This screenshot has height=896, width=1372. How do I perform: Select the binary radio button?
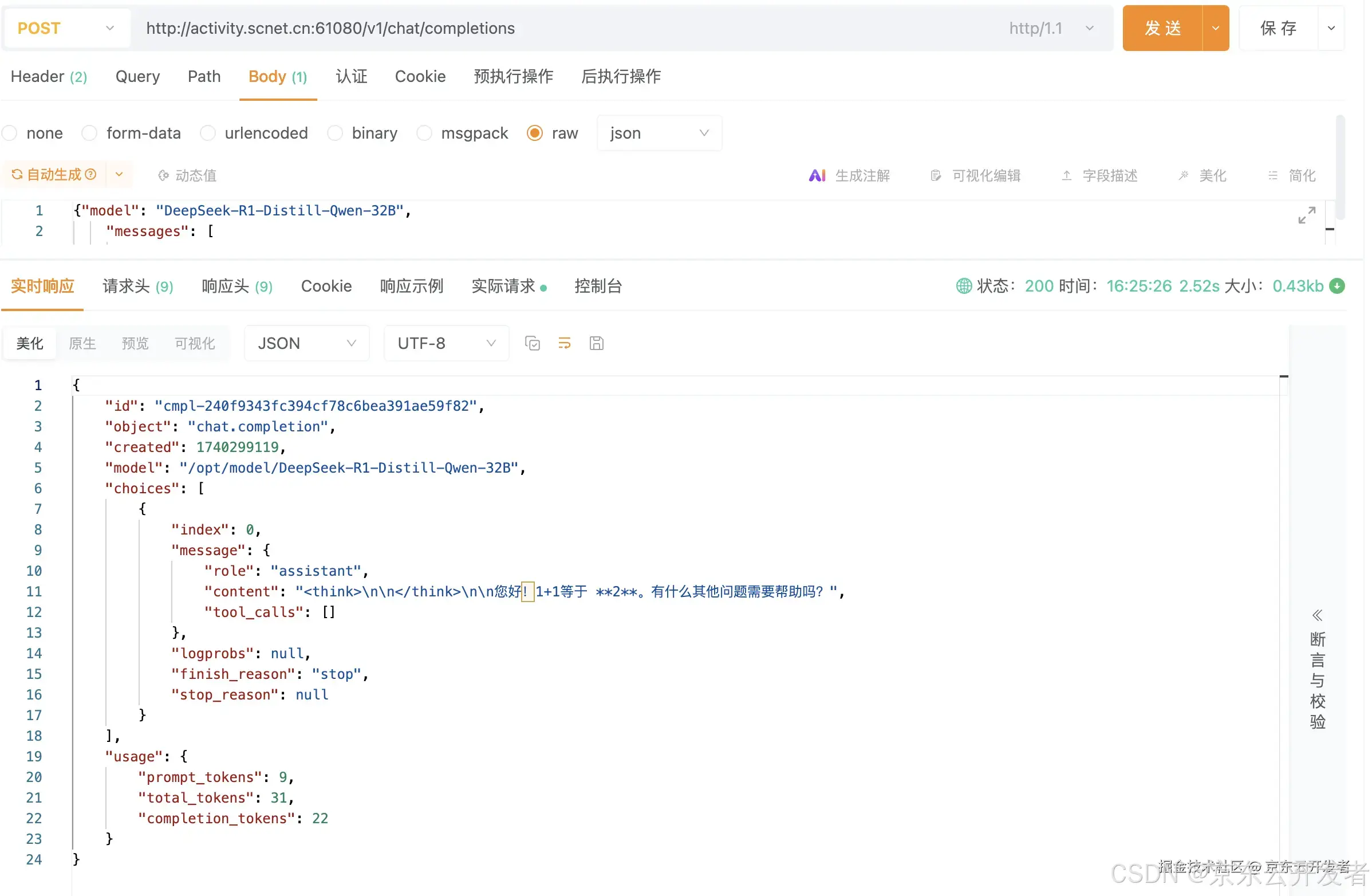click(x=337, y=132)
